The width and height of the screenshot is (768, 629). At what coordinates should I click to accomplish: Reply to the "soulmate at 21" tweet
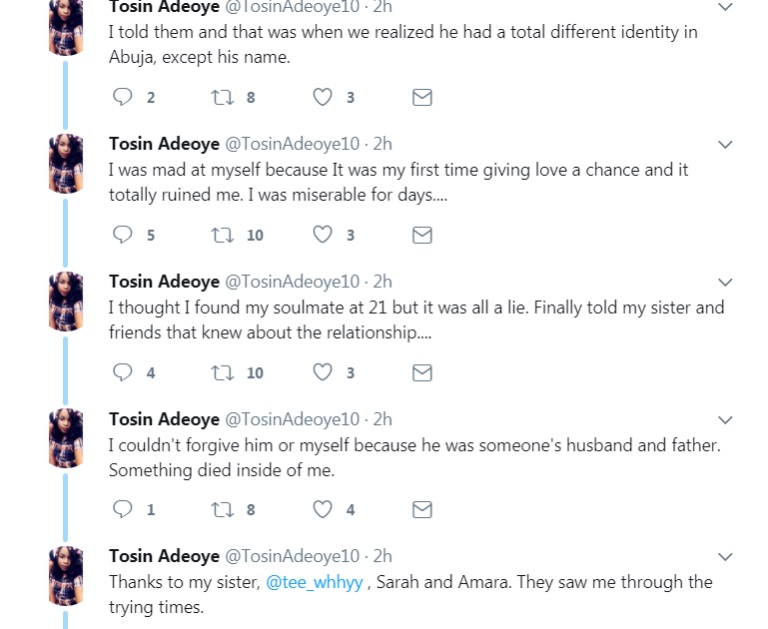coord(123,373)
